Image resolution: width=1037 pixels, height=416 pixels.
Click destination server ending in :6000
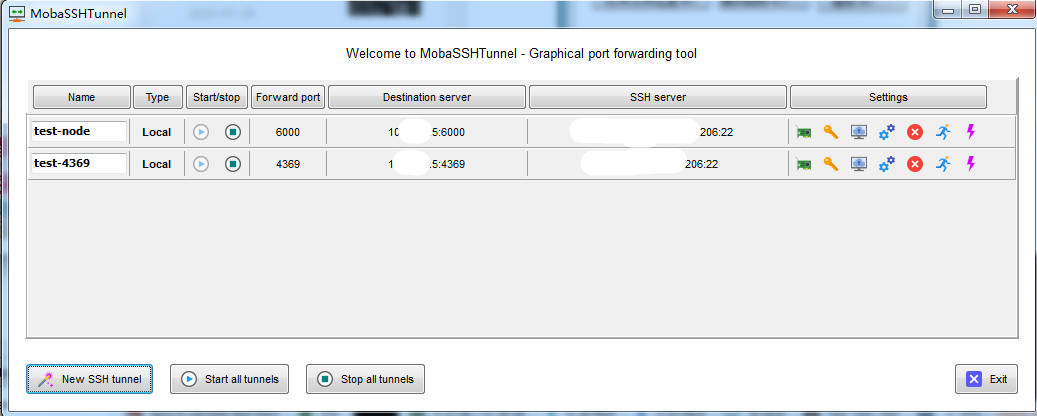pos(427,132)
